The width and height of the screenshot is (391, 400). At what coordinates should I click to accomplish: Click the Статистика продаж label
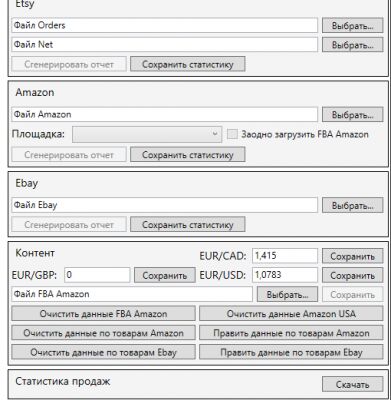coord(63,381)
